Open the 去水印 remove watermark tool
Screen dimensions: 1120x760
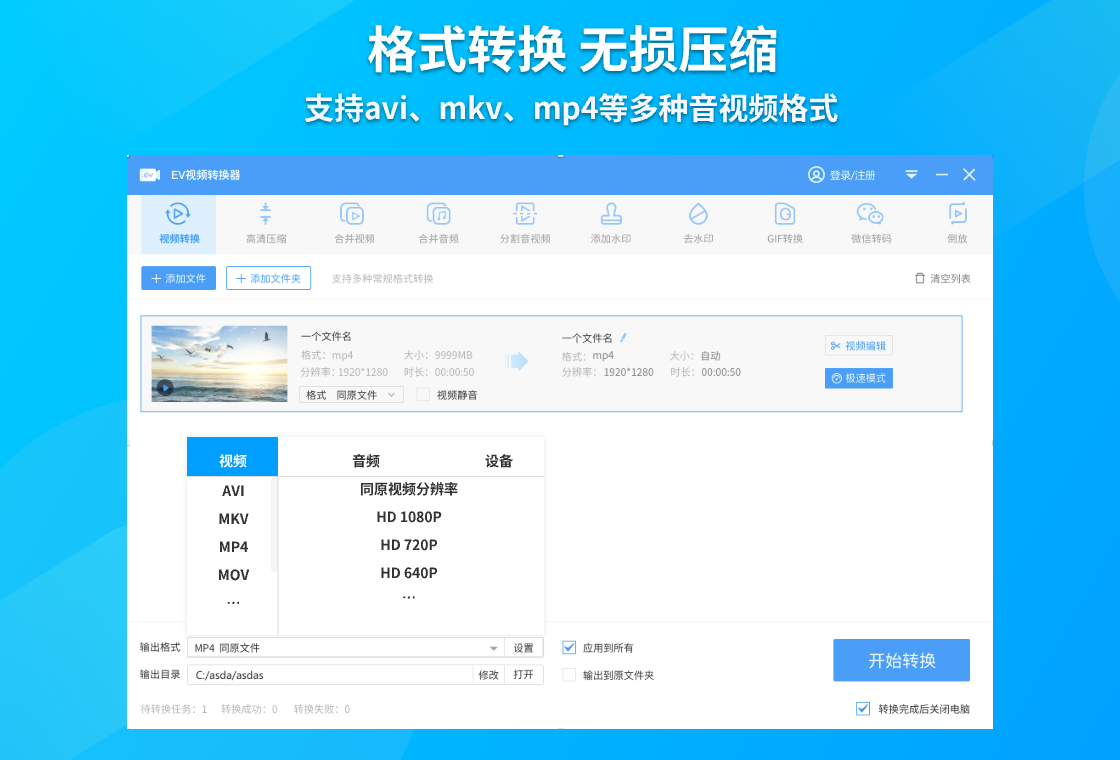[x=698, y=224]
